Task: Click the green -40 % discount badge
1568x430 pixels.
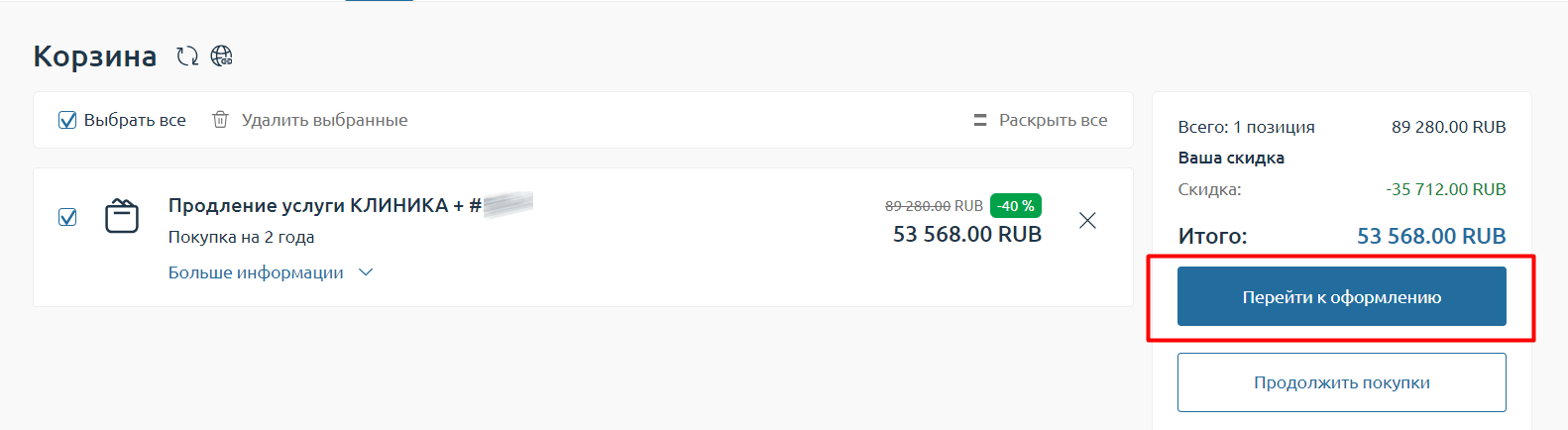Action: [1015, 206]
